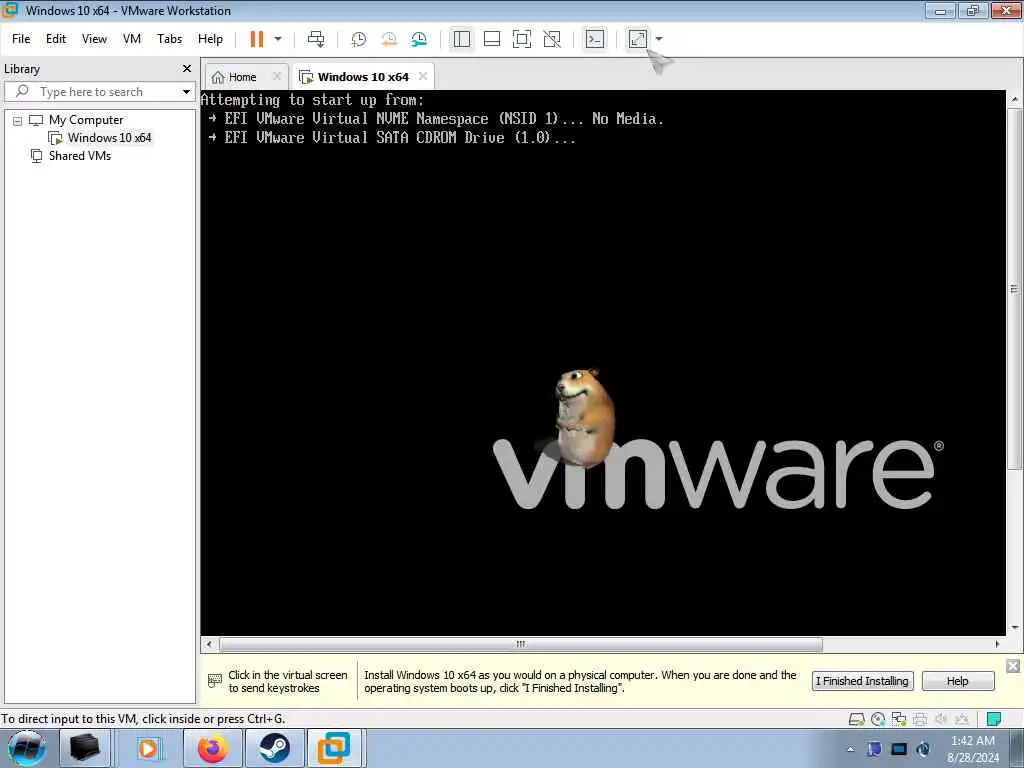Close the Windows 10 x64 tab
The width and height of the screenshot is (1024, 768).
pyautogui.click(x=423, y=76)
